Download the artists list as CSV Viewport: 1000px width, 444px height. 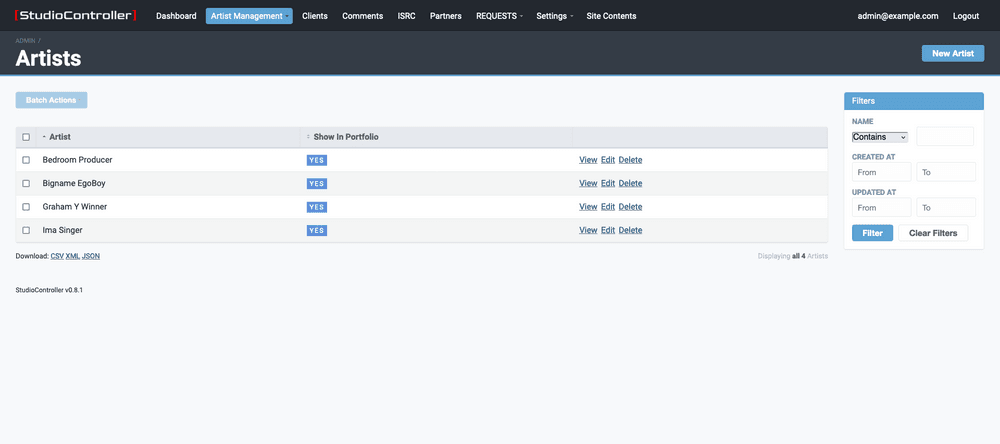pyautogui.click(x=57, y=256)
